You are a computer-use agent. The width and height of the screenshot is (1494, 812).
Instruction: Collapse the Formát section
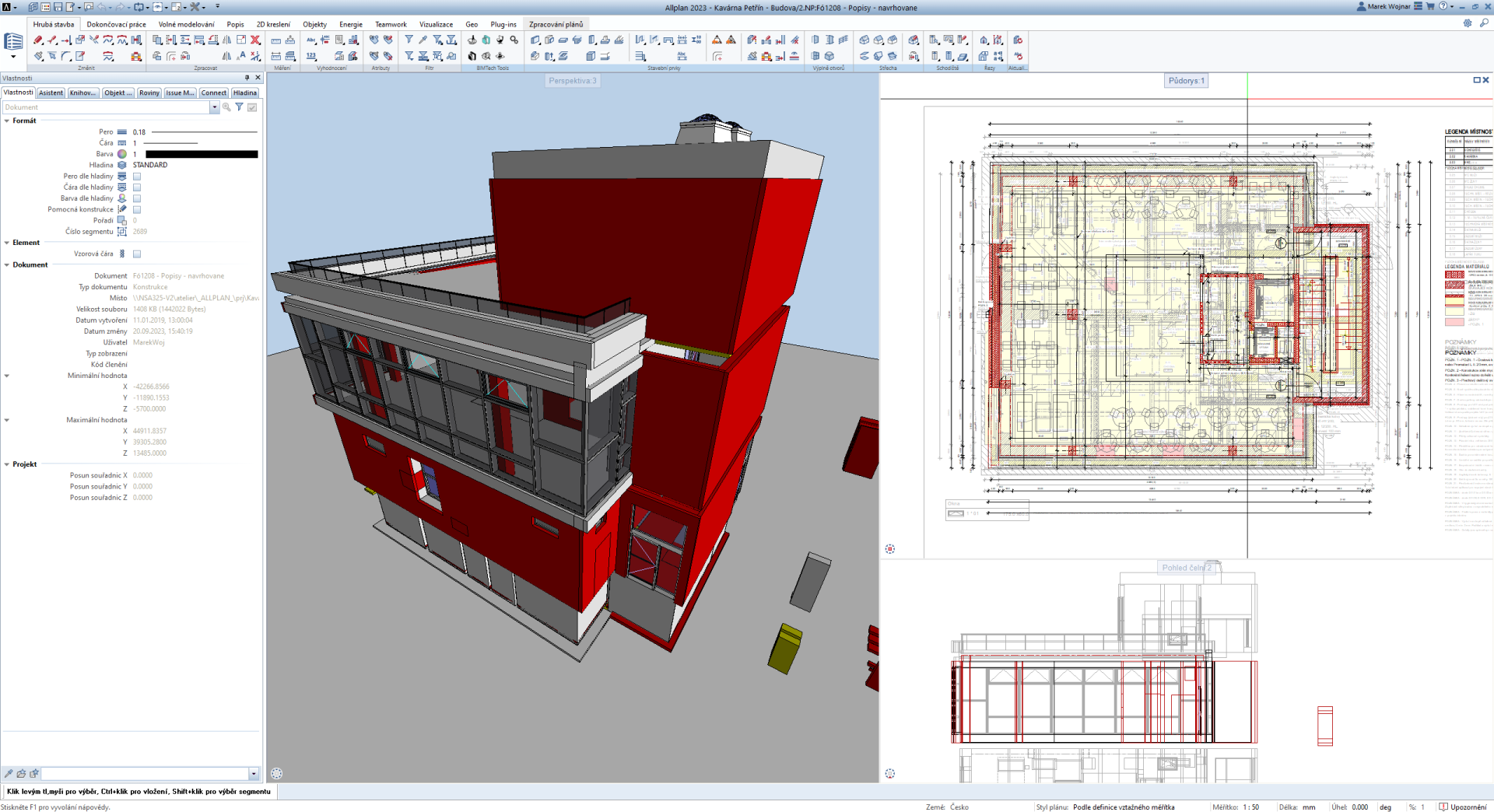coord(7,121)
